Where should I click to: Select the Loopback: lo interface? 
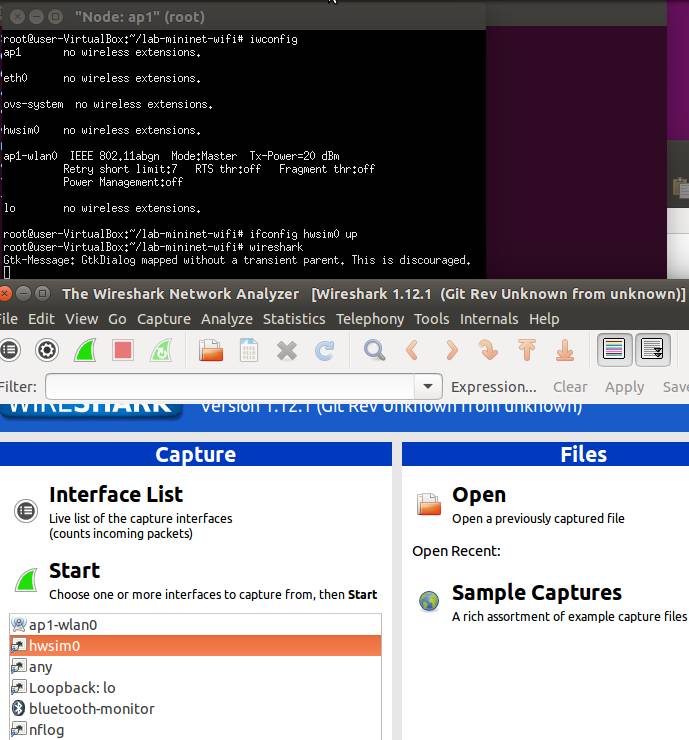click(195, 688)
